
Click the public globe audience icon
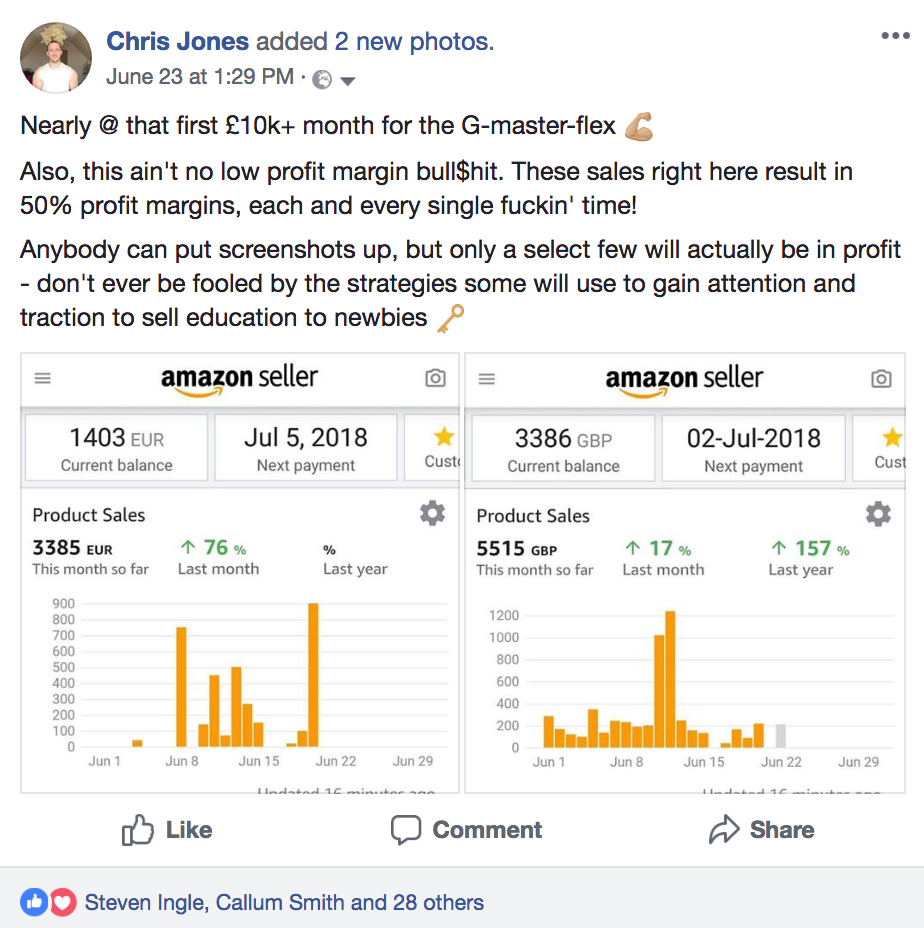coord(322,79)
